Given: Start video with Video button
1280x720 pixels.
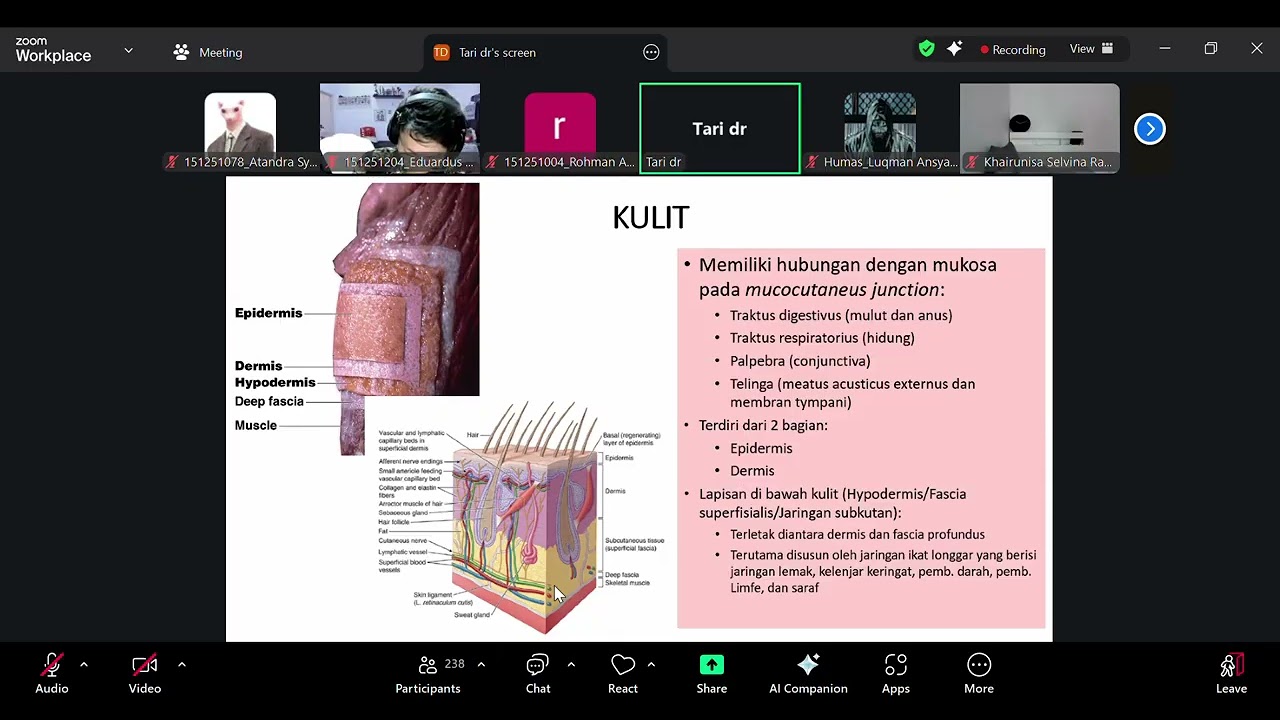Looking at the screenshot, I should (145, 674).
